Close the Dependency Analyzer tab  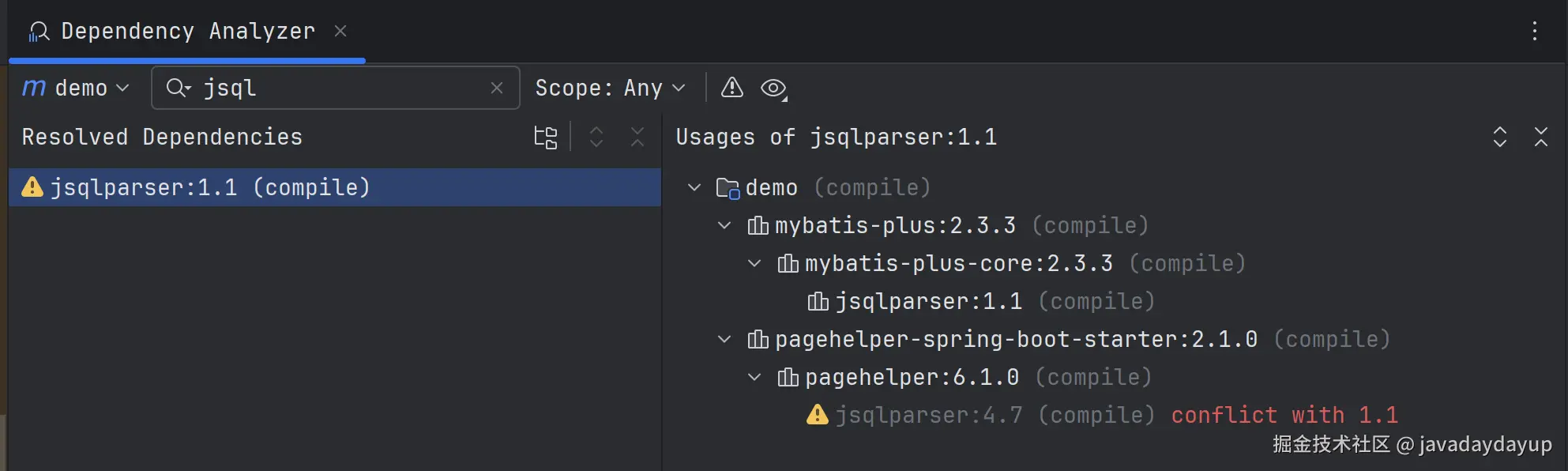pyautogui.click(x=340, y=31)
